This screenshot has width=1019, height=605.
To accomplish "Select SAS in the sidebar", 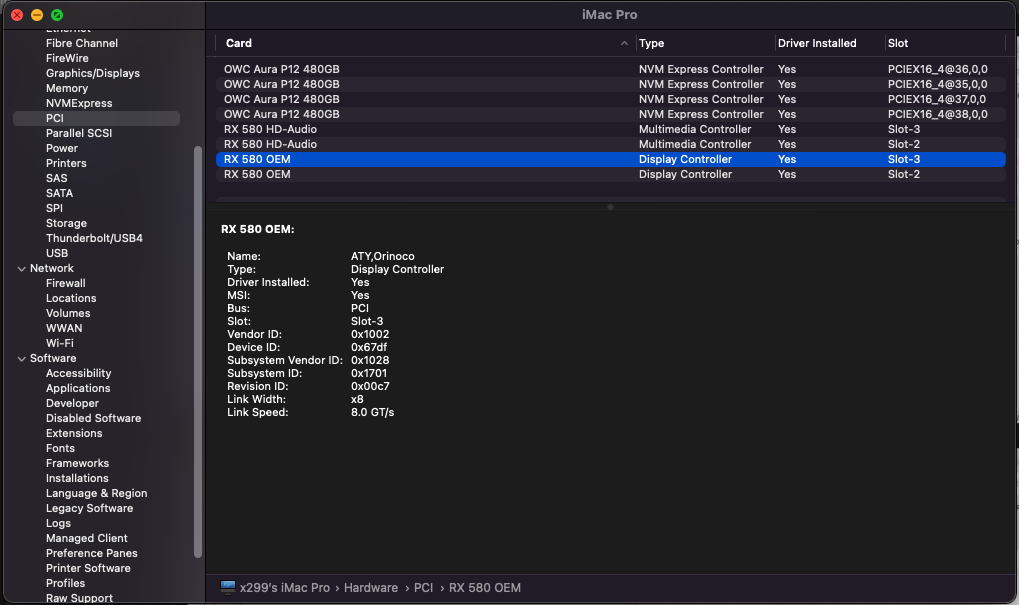I will click(57, 178).
